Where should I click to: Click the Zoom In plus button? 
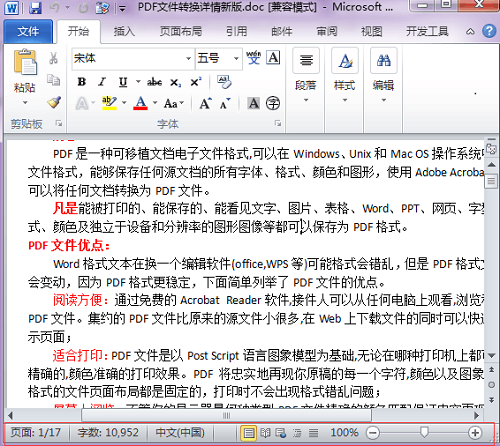tap(475, 433)
